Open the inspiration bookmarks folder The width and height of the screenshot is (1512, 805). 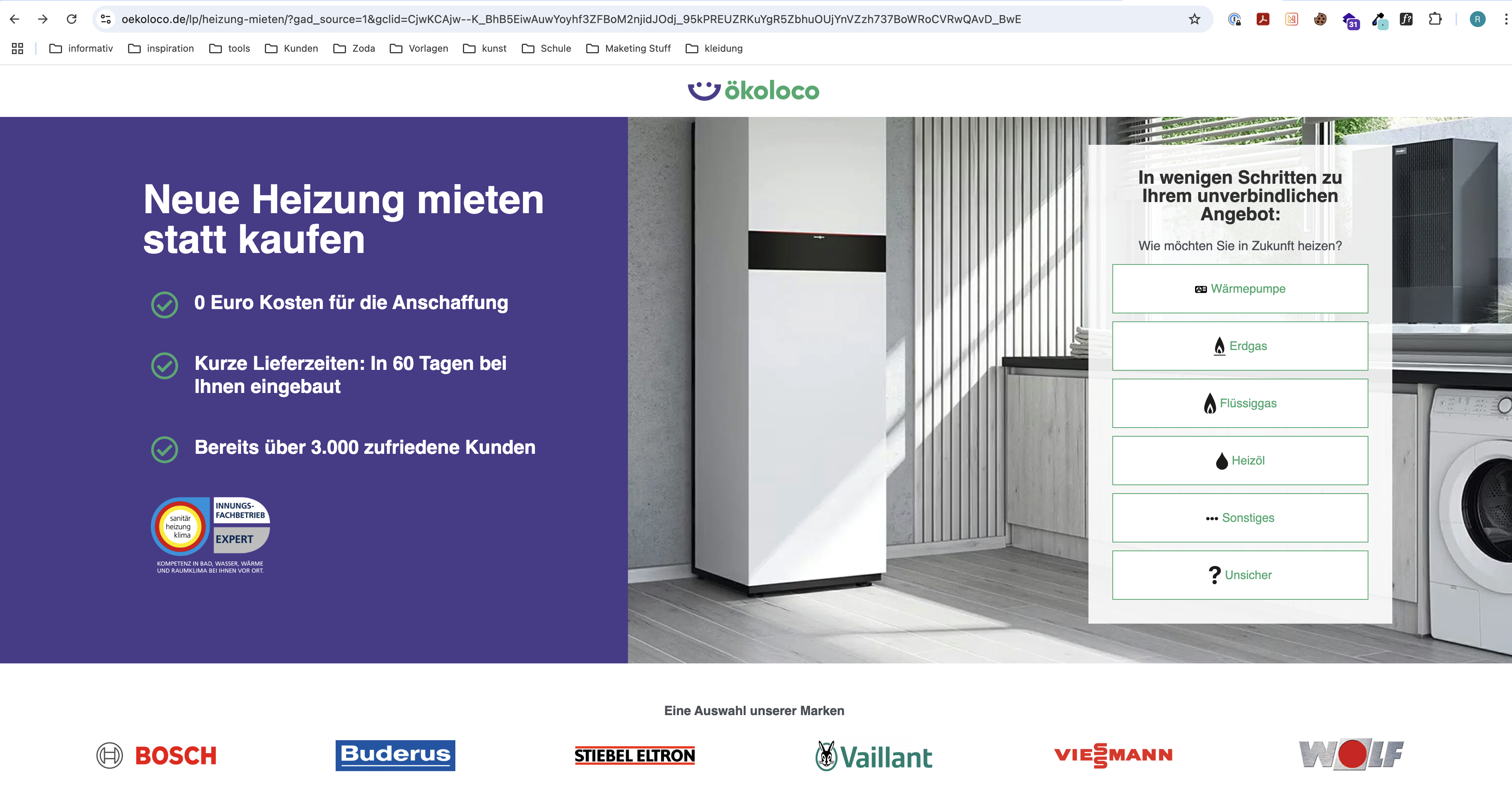click(x=161, y=48)
